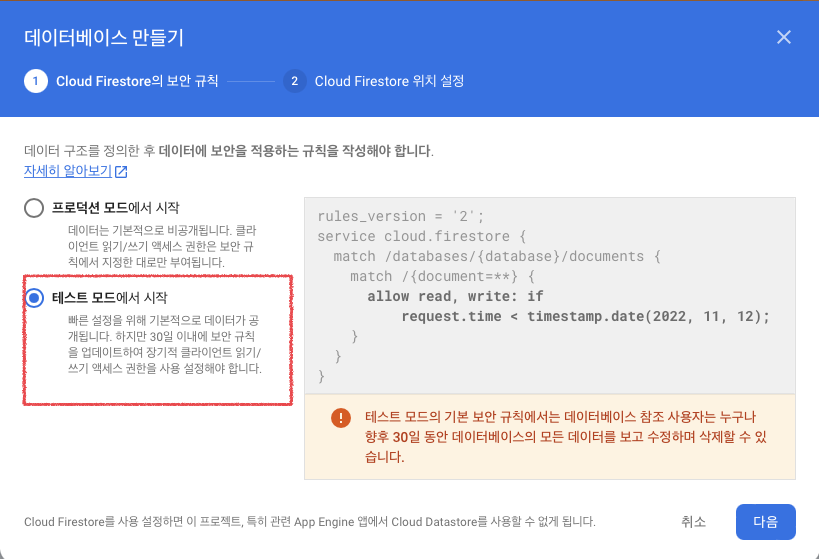Select step 2 circle for 위치 설정

[295, 81]
